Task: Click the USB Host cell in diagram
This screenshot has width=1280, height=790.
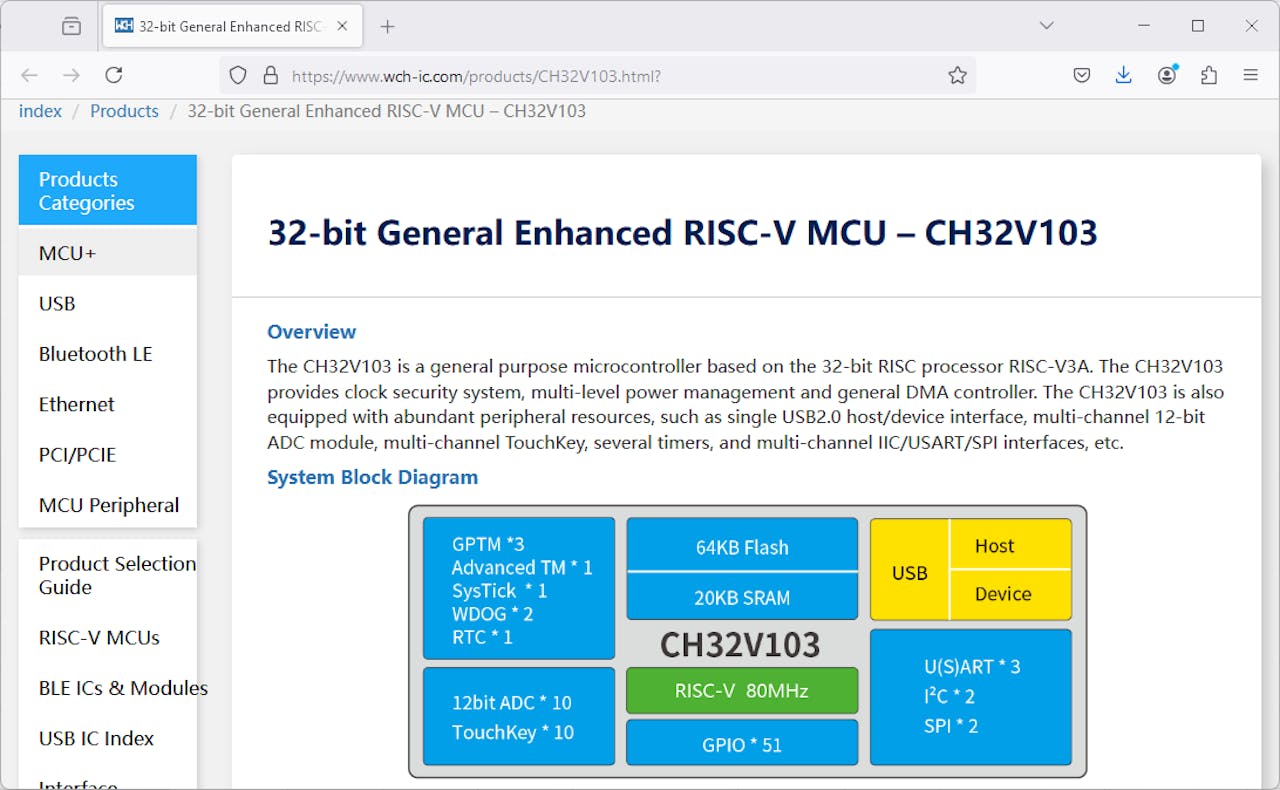Action: pos(1010,545)
